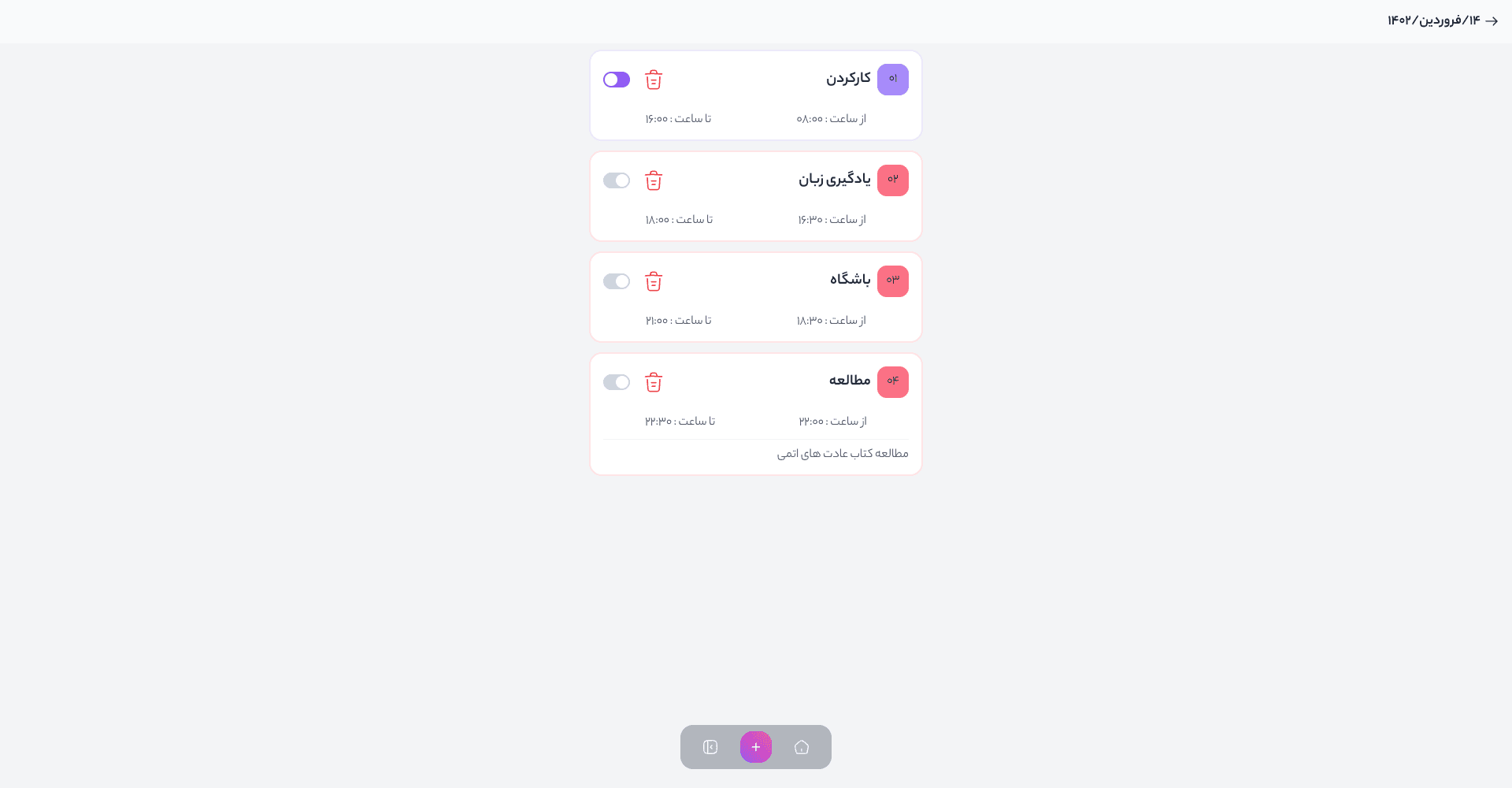Remove the باشگاه task using trash icon
The image size is (1512, 788).
(x=654, y=281)
